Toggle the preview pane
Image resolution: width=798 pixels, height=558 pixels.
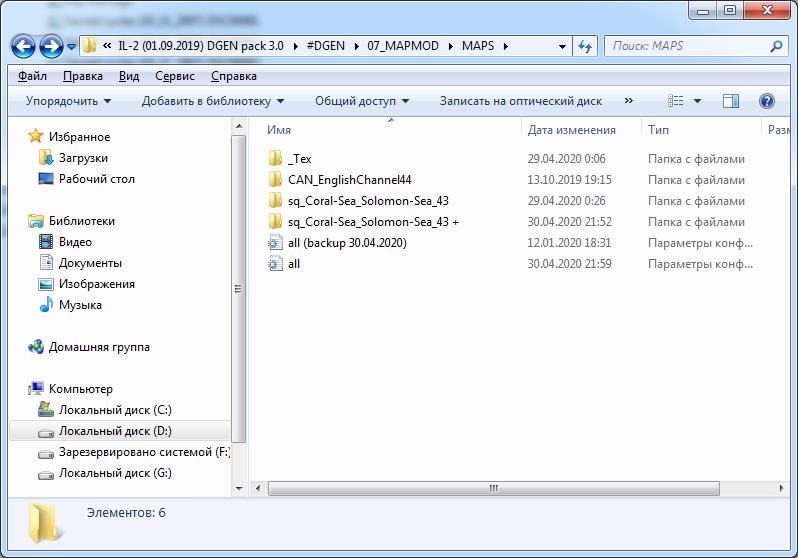point(731,101)
